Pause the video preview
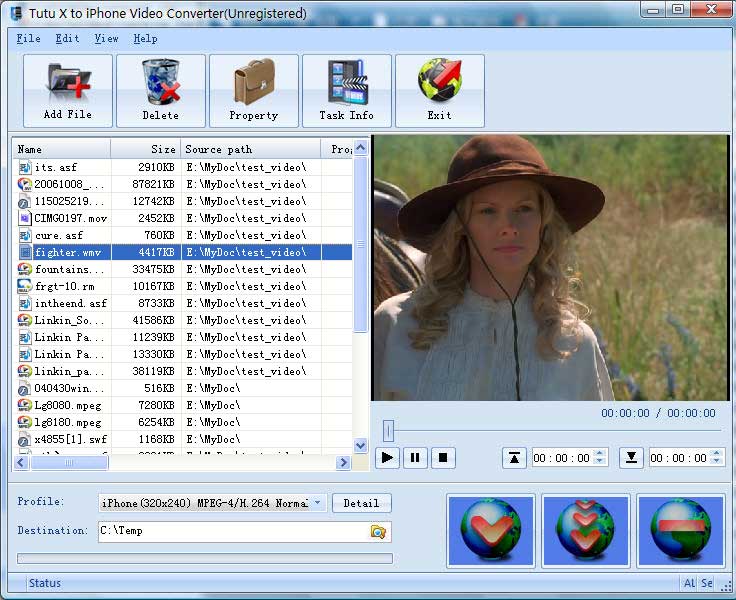 415,457
